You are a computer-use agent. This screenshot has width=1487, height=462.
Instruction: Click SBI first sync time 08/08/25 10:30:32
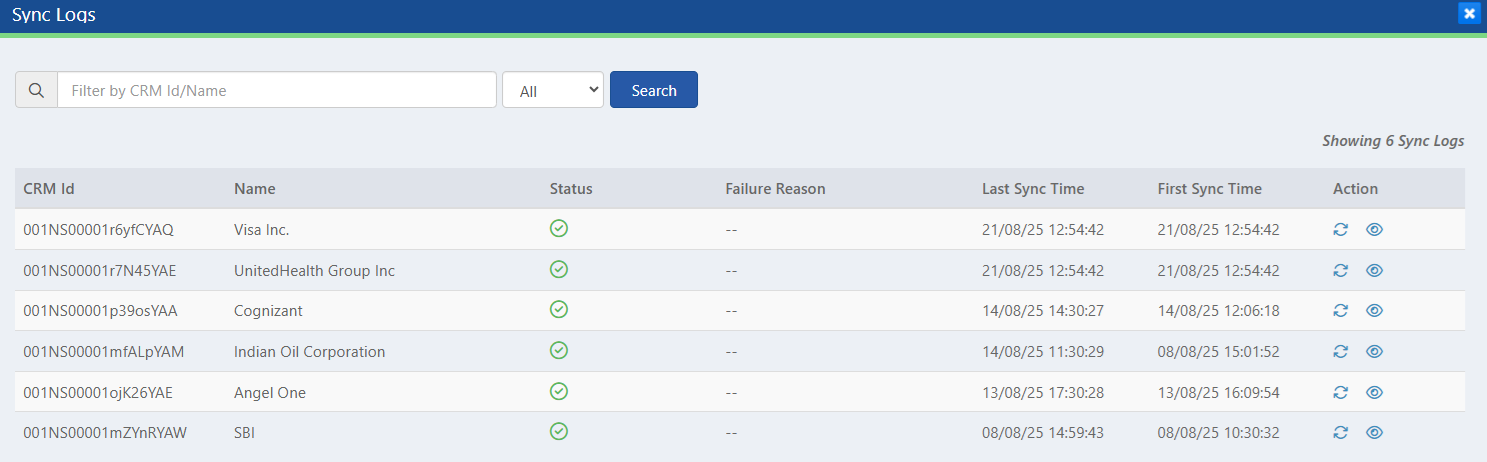tap(1218, 433)
